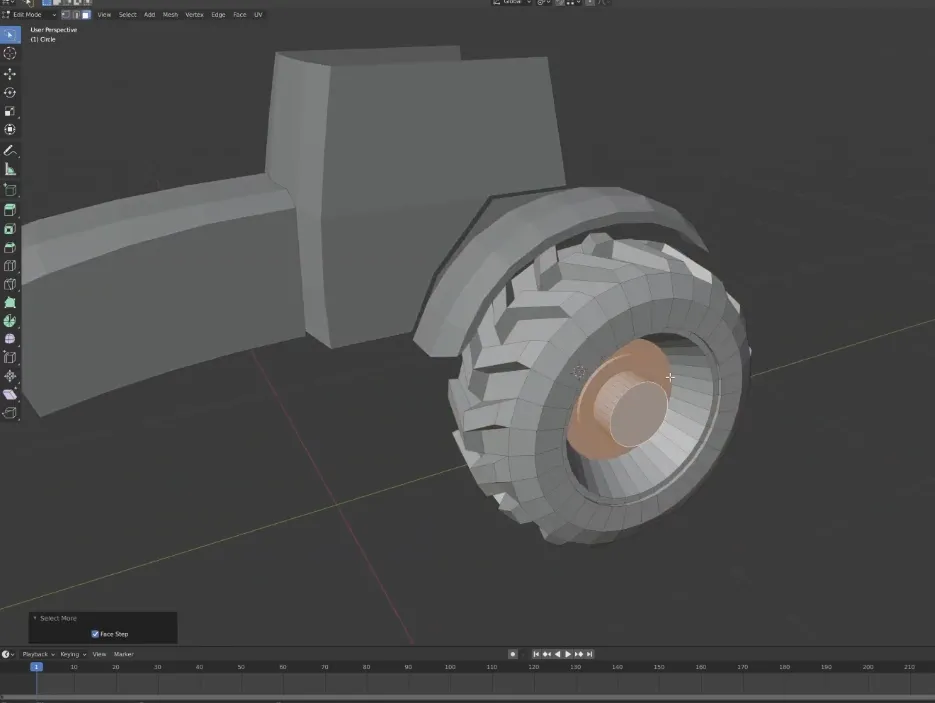
Task: Open the timeline editor type selector
Action: [8, 654]
